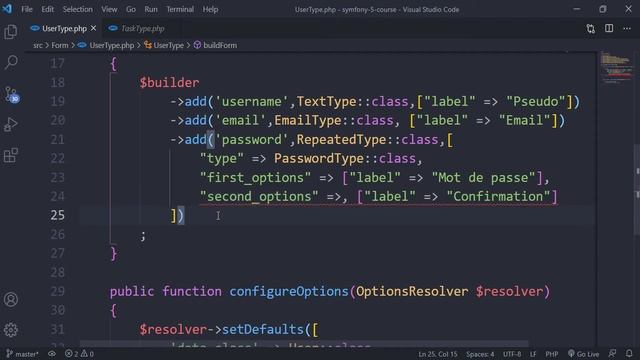Open the File menu
The image size is (640, 360).
pyautogui.click(x=27, y=9)
